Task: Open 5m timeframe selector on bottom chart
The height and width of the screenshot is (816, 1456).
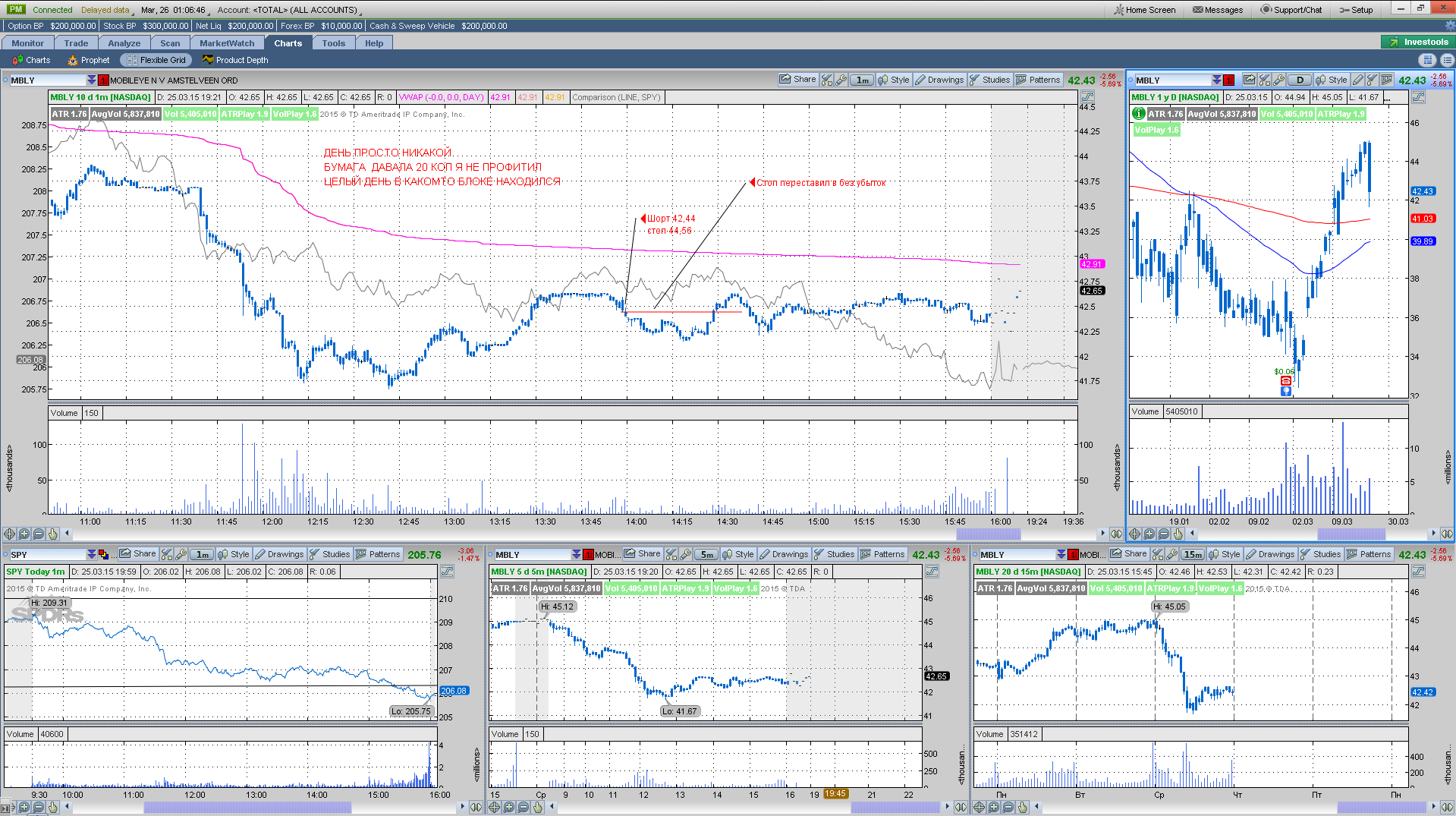Action: 707,554
